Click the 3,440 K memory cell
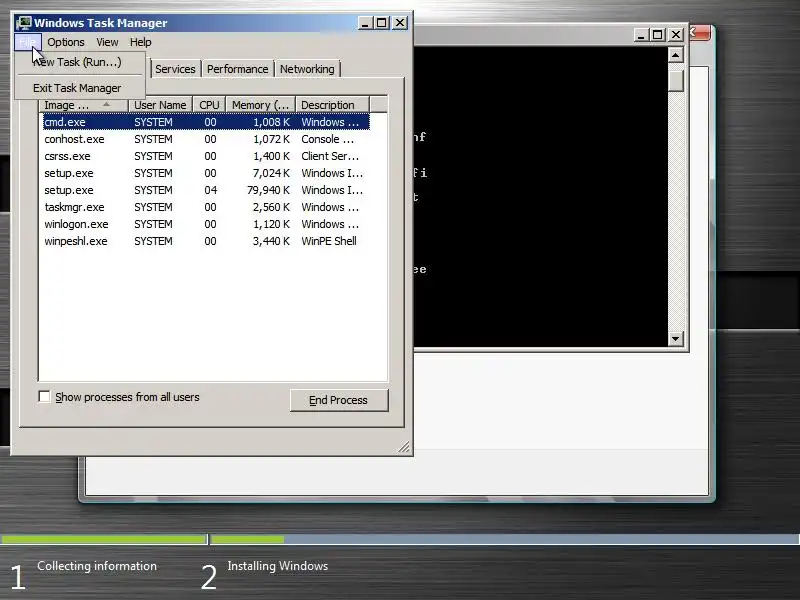This screenshot has width=800, height=600. [x=271, y=241]
